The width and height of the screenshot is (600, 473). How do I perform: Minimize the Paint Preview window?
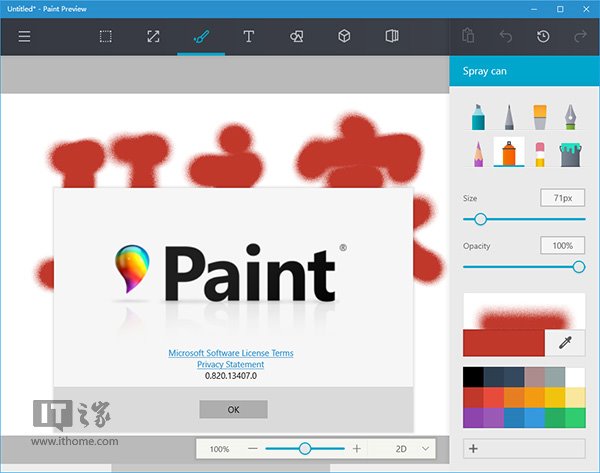pyautogui.click(x=534, y=9)
